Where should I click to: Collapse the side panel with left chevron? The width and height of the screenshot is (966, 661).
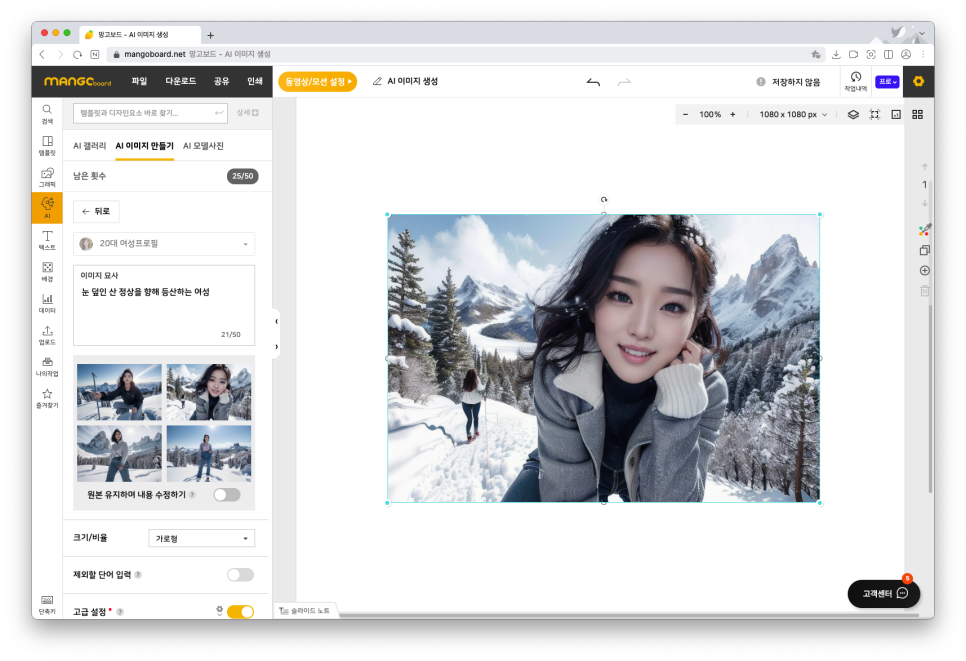coord(276,321)
